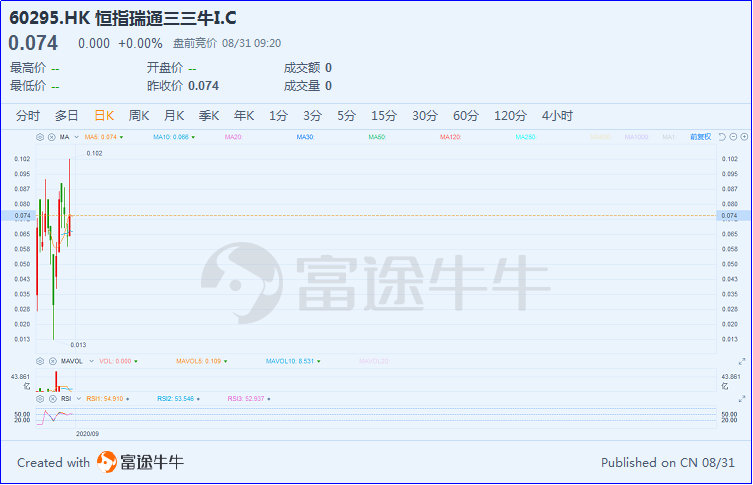
Task: Toggle the MA20 line visibility
Action: point(233,137)
